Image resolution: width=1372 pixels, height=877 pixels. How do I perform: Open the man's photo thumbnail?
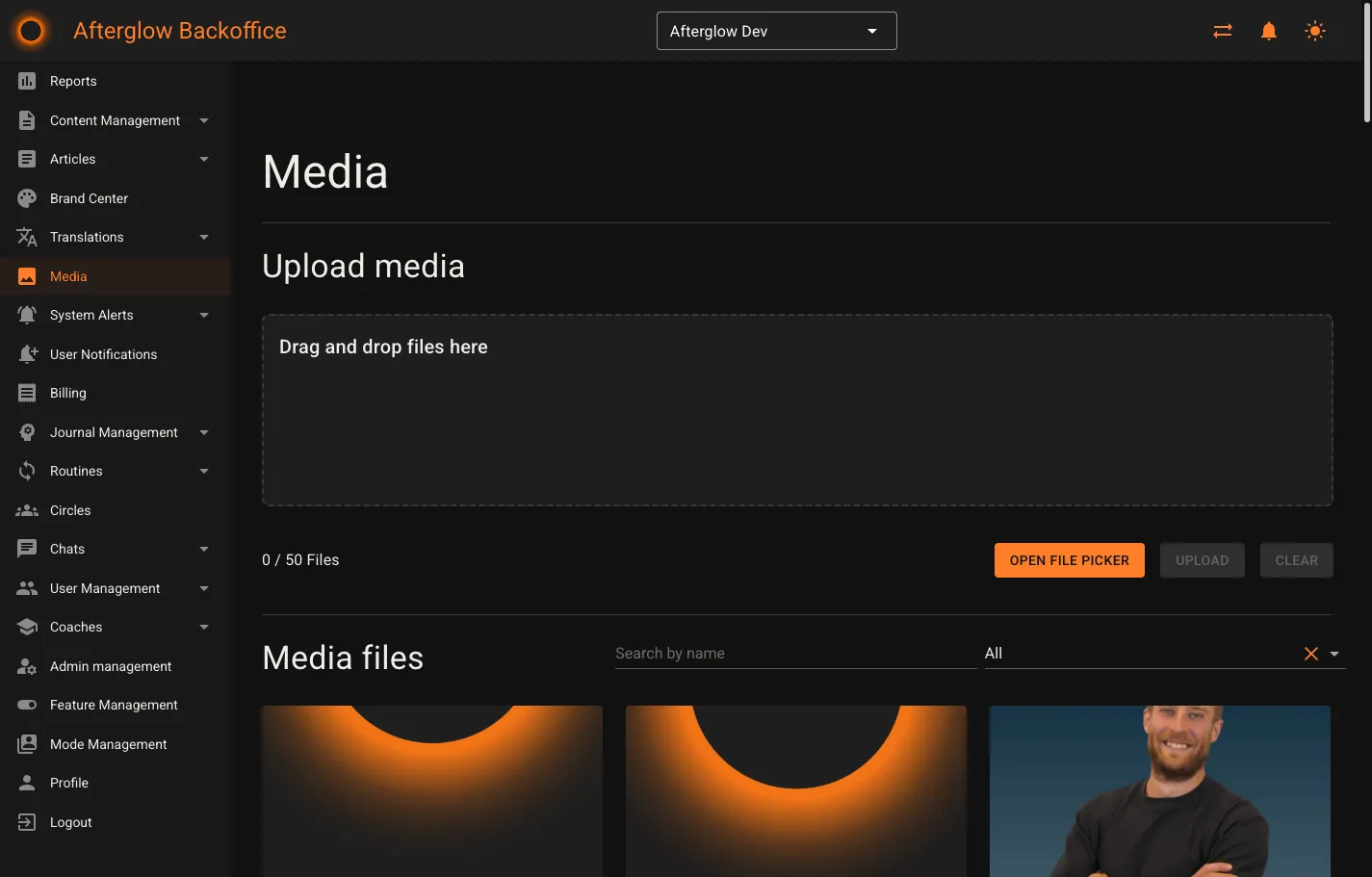pos(1159,789)
